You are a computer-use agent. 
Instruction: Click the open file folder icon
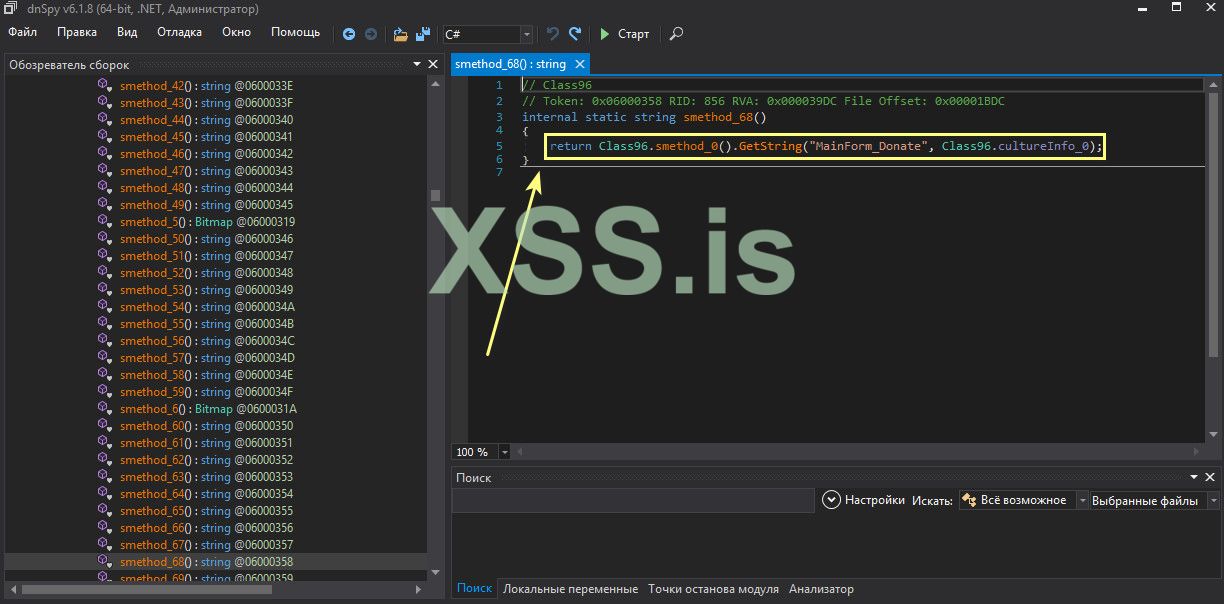coord(401,34)
